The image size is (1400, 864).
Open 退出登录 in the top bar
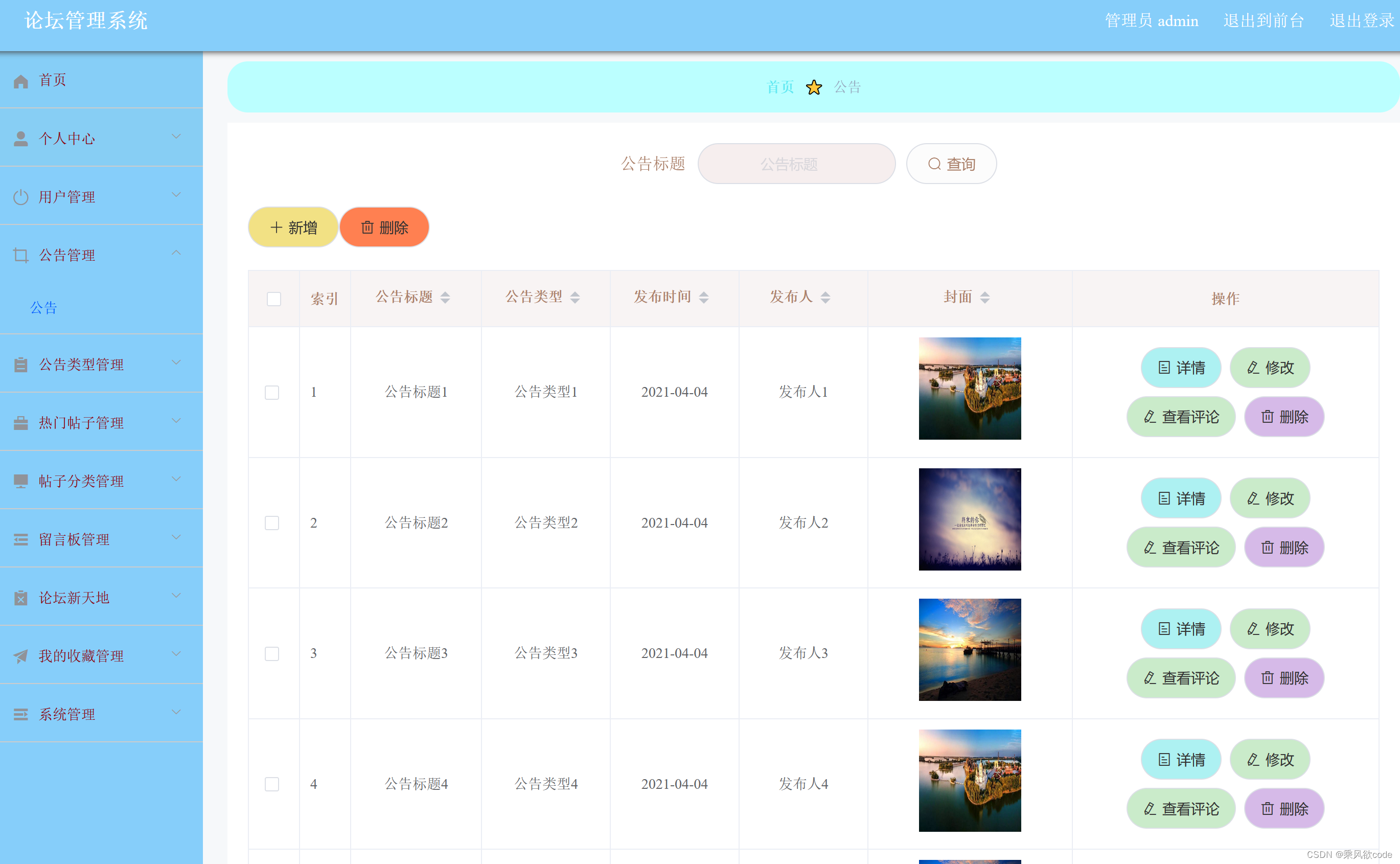[1361, 20]
